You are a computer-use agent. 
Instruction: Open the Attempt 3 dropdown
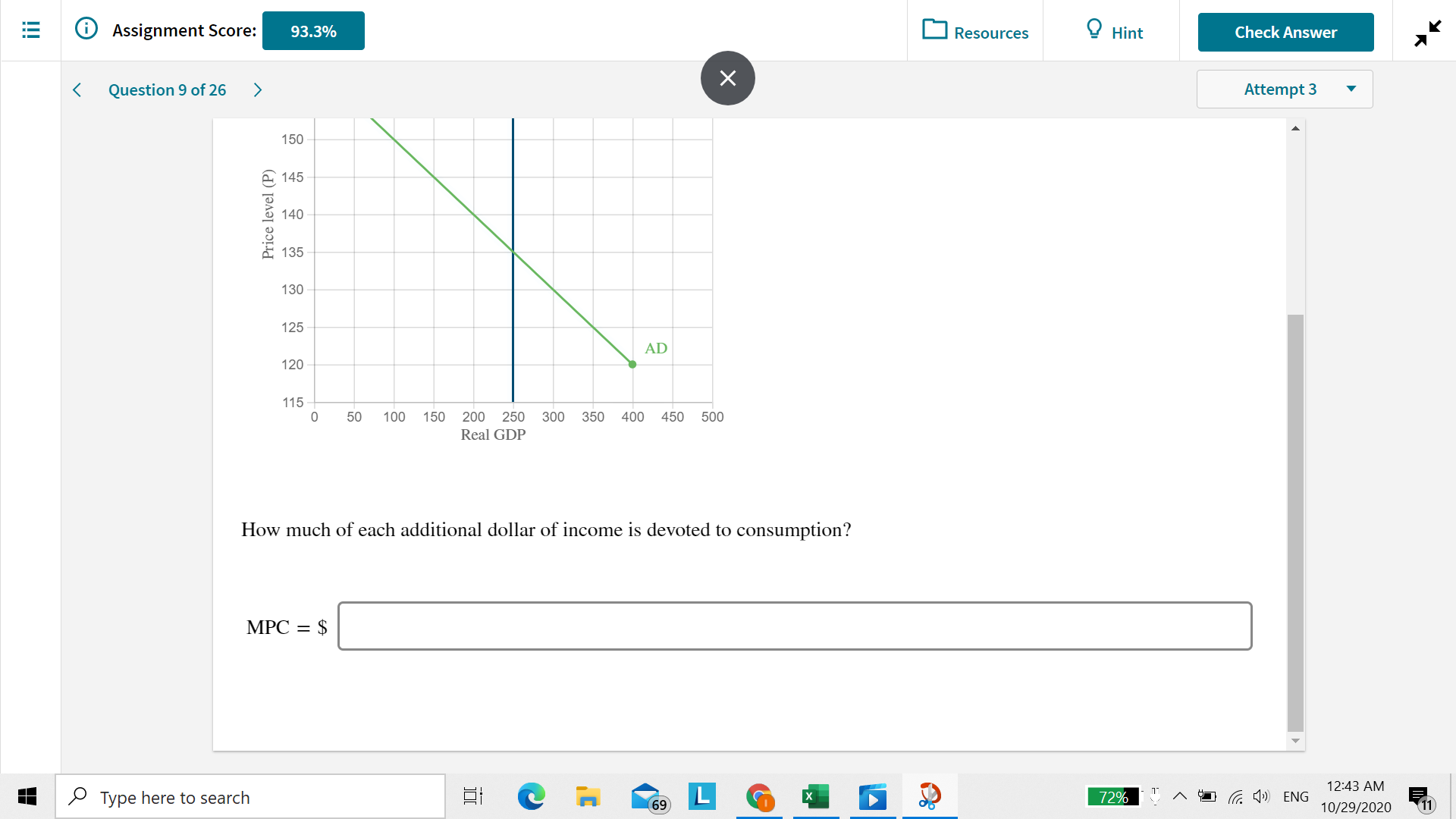click(x=1284, y=89)
